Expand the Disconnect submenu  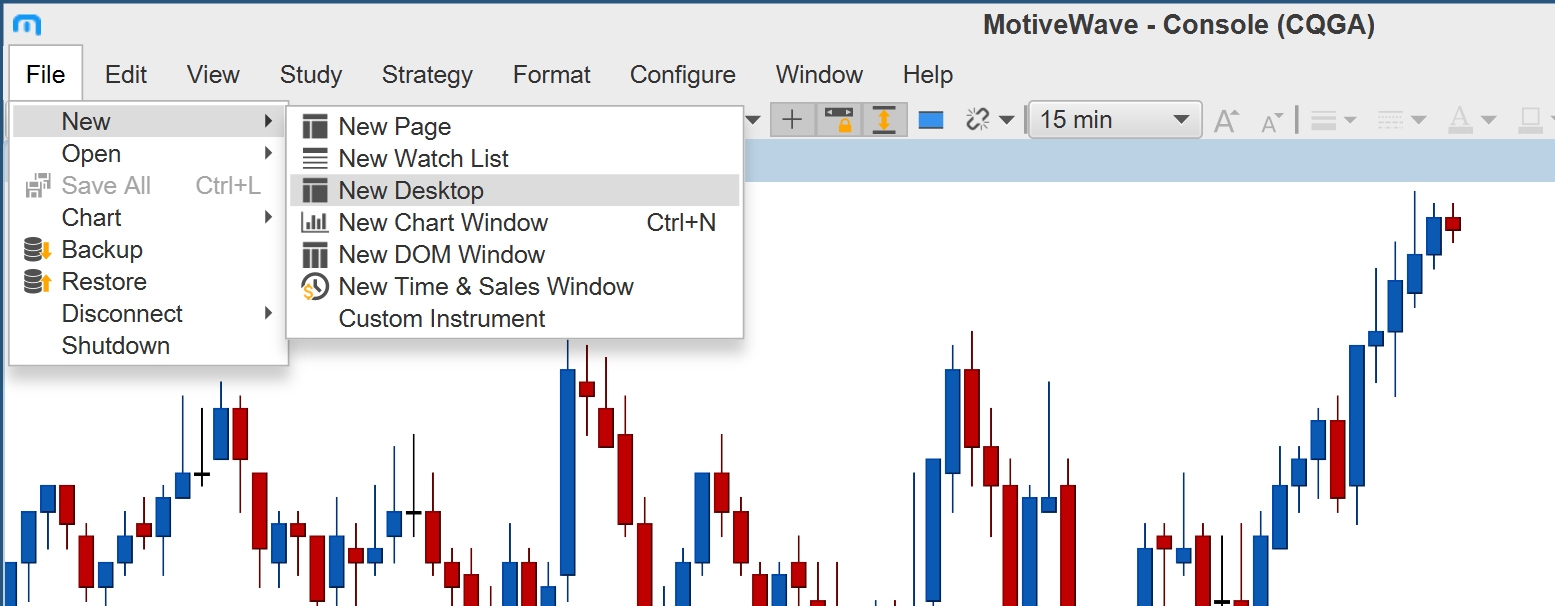tap(148, 314)
